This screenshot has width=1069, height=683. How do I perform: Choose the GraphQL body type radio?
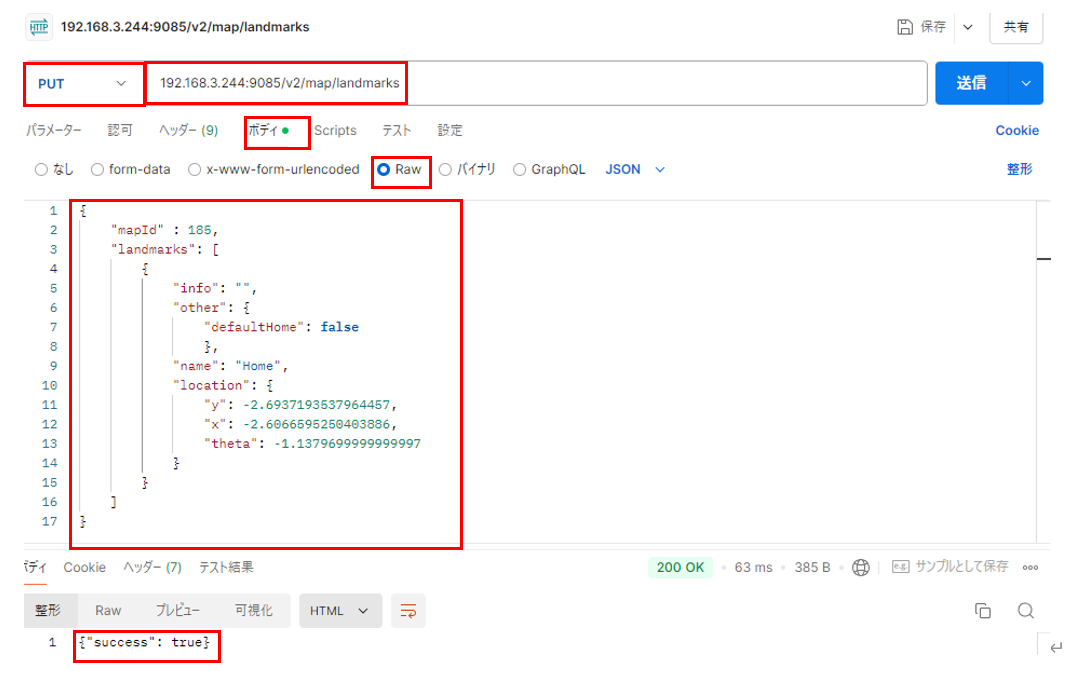520,170
